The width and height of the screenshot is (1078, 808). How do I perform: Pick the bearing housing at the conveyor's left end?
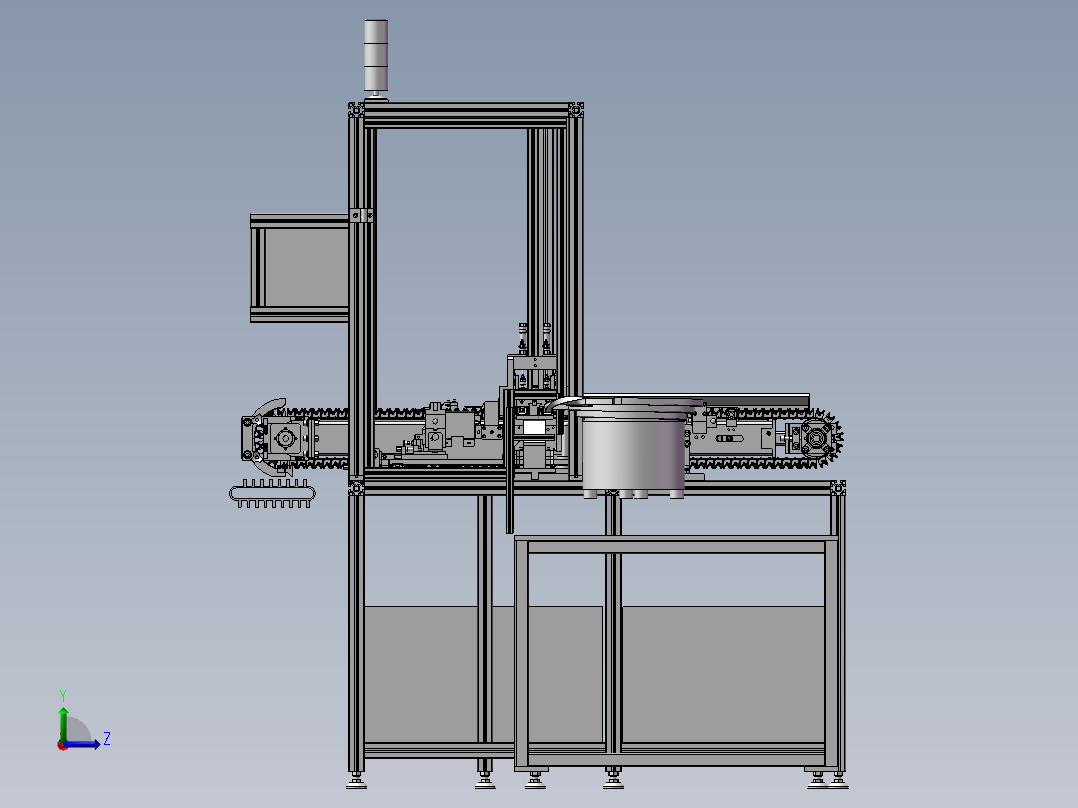(285, 438)
